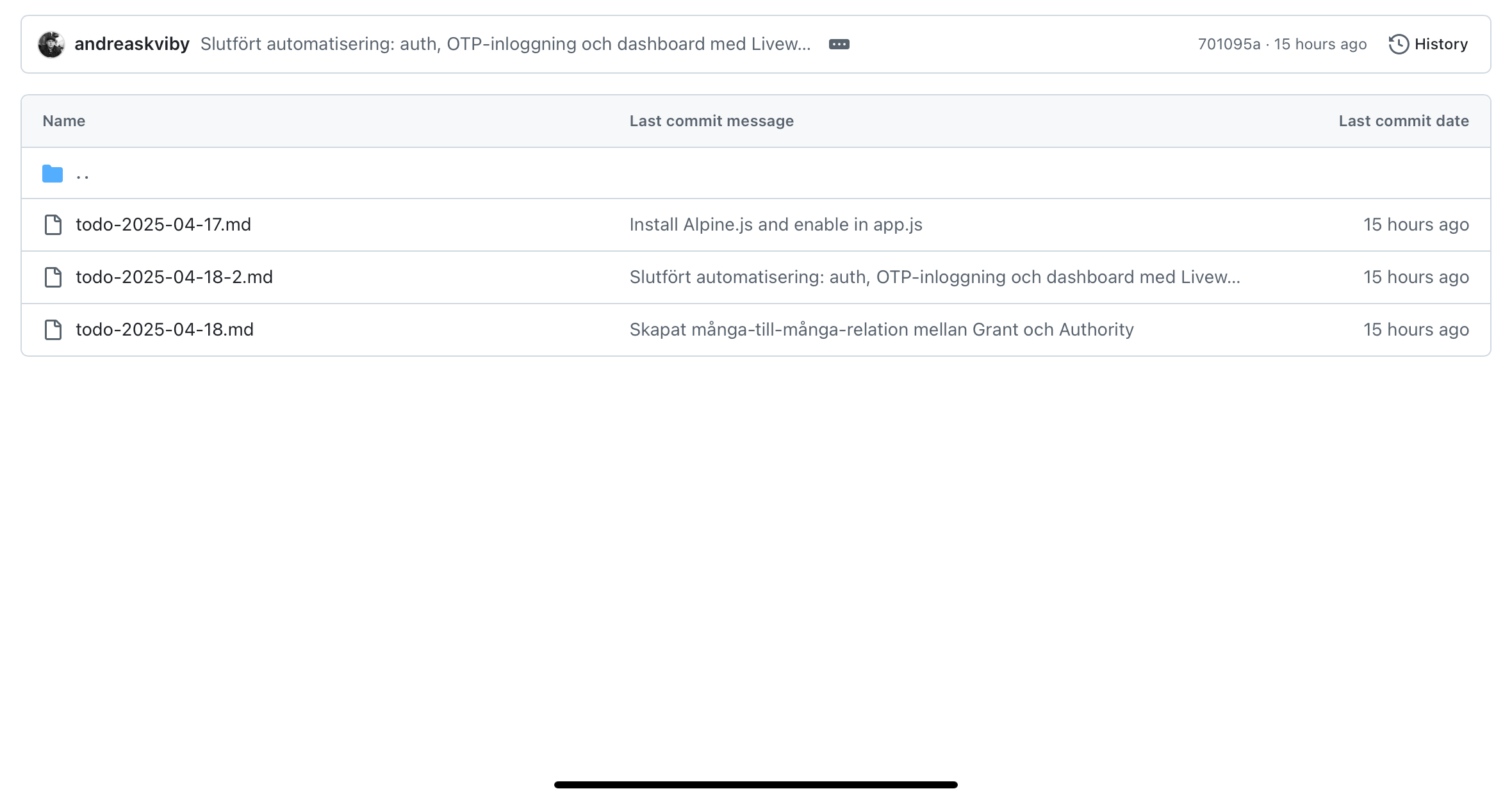
Task: Open the Skapat många-till-många-relation commit
Action: [882, 330]
